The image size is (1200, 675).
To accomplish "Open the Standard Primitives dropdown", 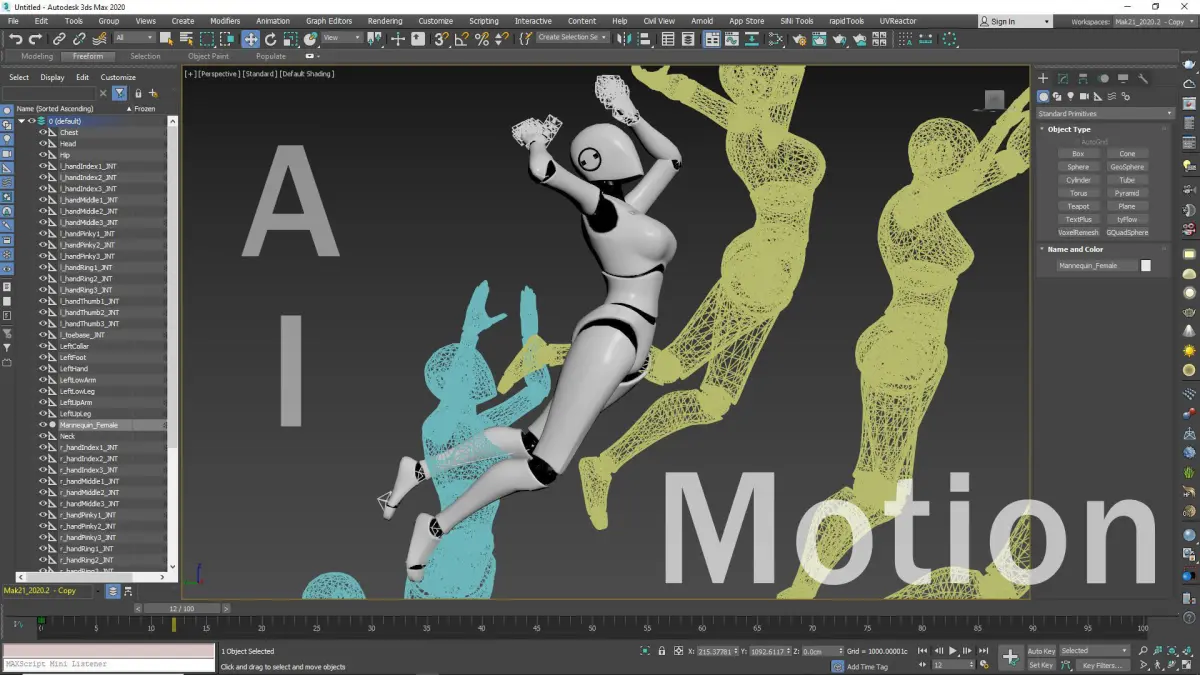I will click(x=1105, y=114).
